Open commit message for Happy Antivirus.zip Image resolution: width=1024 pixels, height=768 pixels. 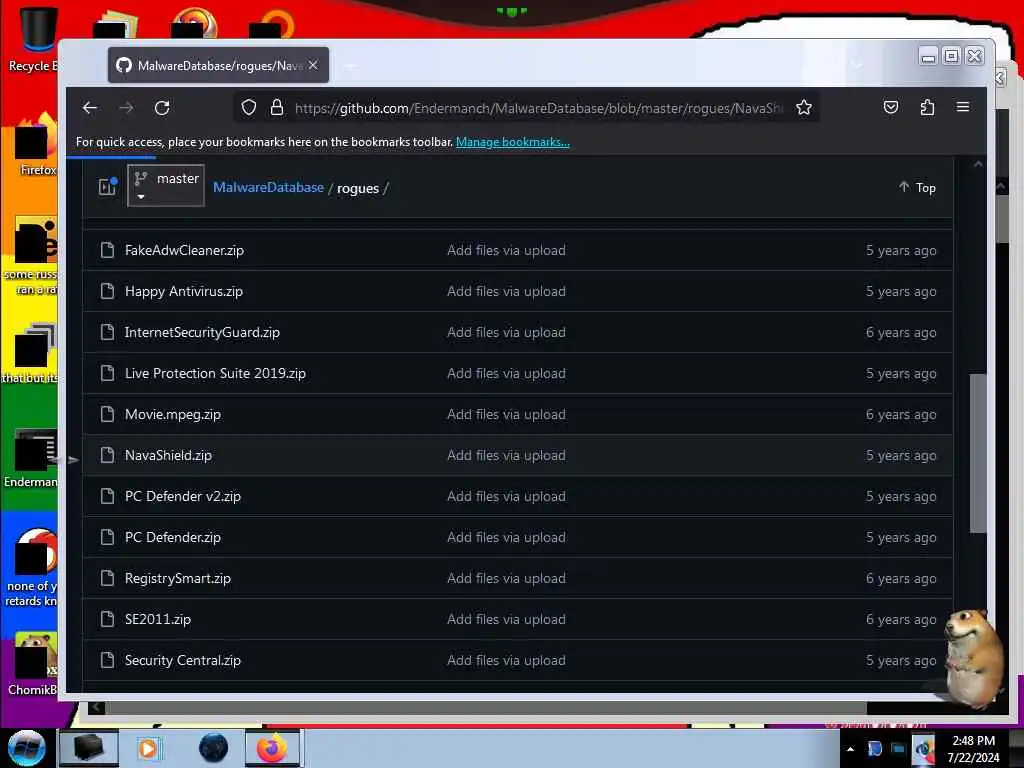pos(506,291)
